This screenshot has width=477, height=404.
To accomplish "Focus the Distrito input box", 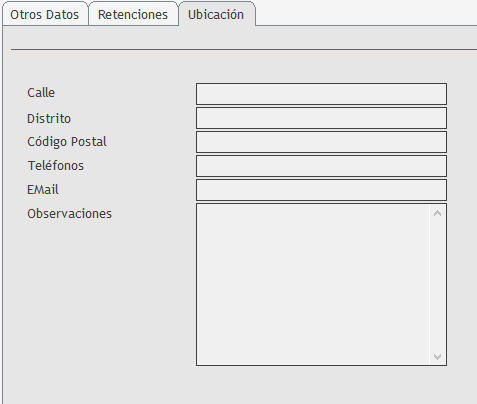I will pyautogui.click(x=321, y=118).
